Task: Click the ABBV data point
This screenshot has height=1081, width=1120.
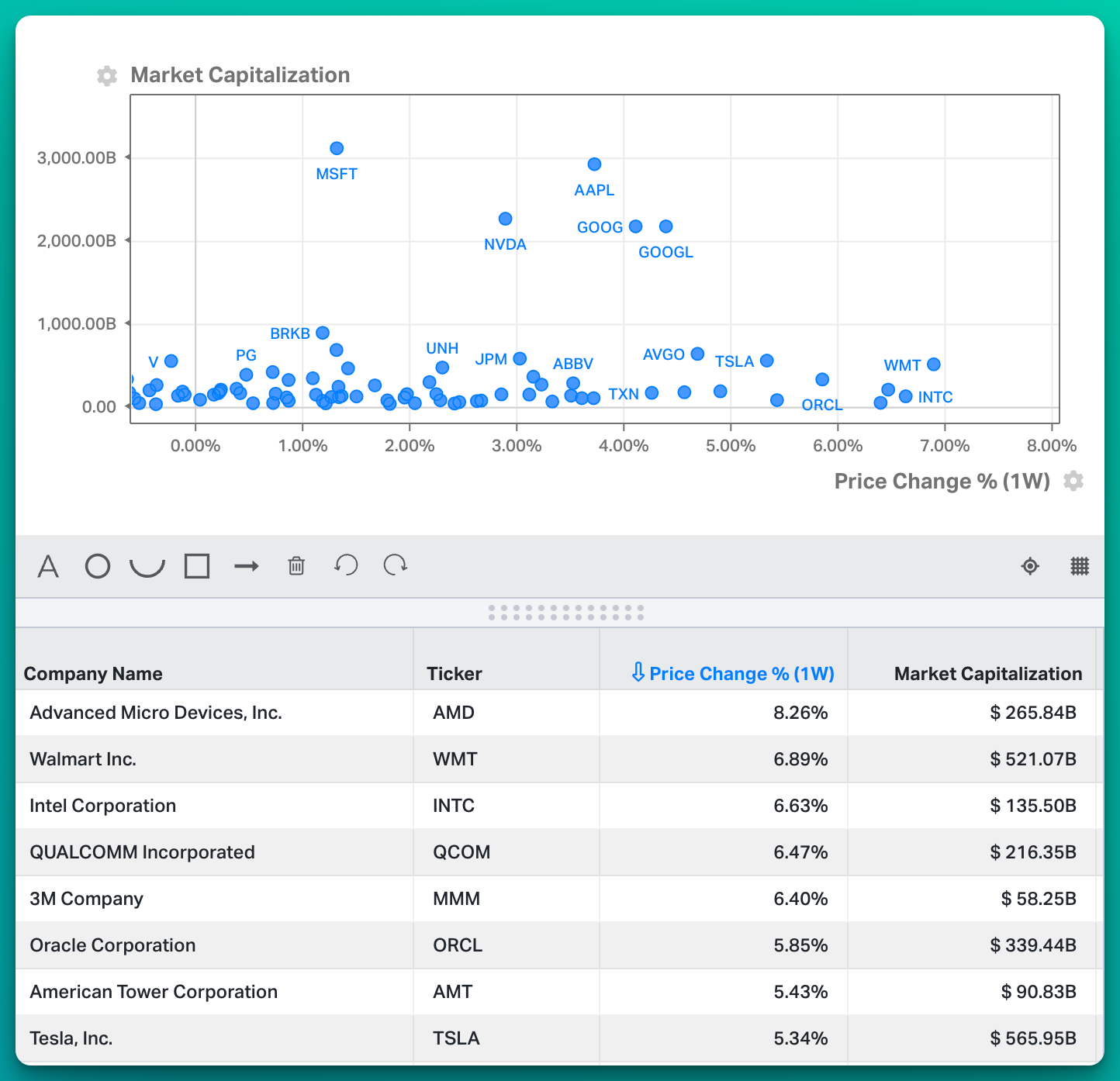Action: (x=573, y=383)
